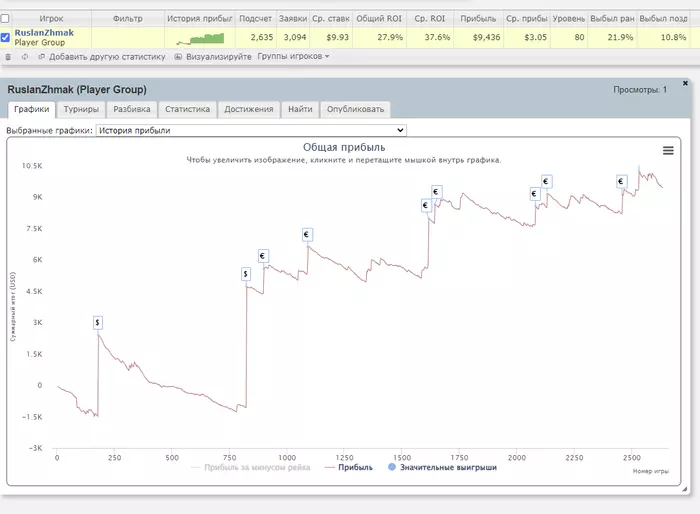Close the RuslanZhmak Player Group panel
Screen dimensions: 700x514
click(685, 84)
